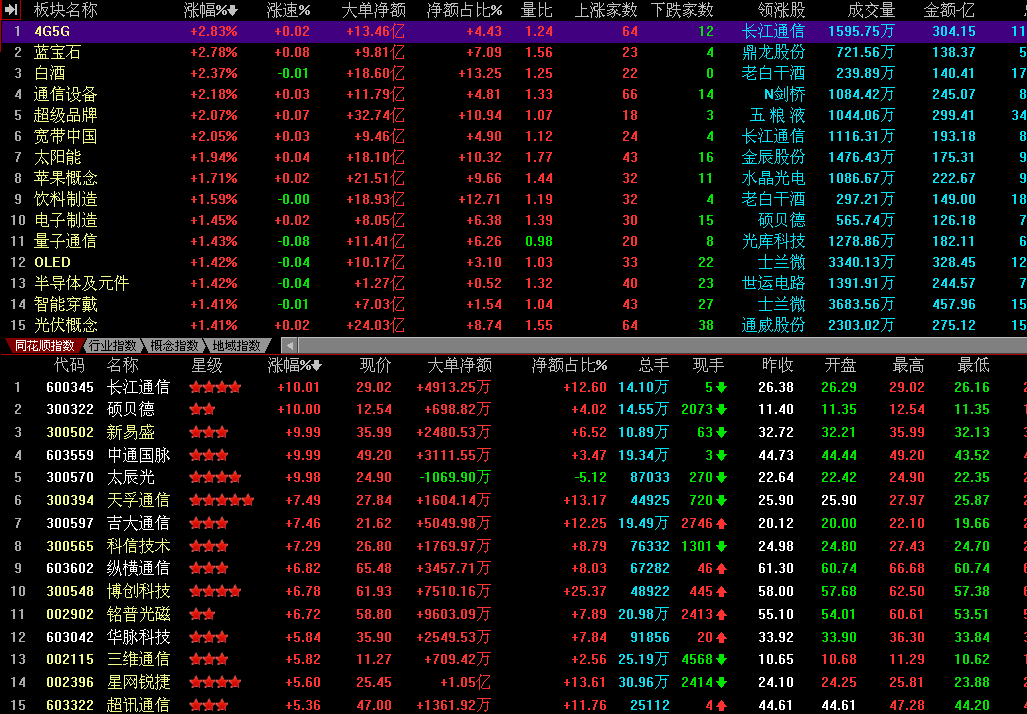Viewport: 1027px width, 714px height.
Task: Sort sectors by the 上涨家数 column header
Action: click(x=606, y=10)
